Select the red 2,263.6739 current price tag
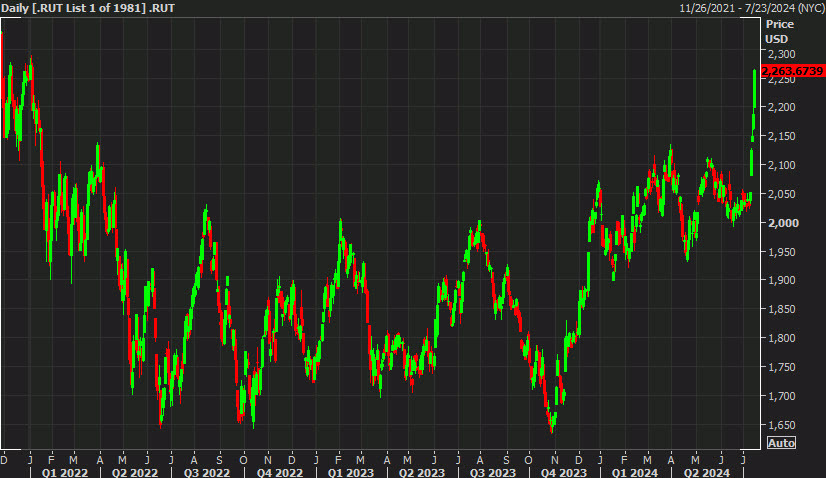The image size is (826, 478). point(793,71)
